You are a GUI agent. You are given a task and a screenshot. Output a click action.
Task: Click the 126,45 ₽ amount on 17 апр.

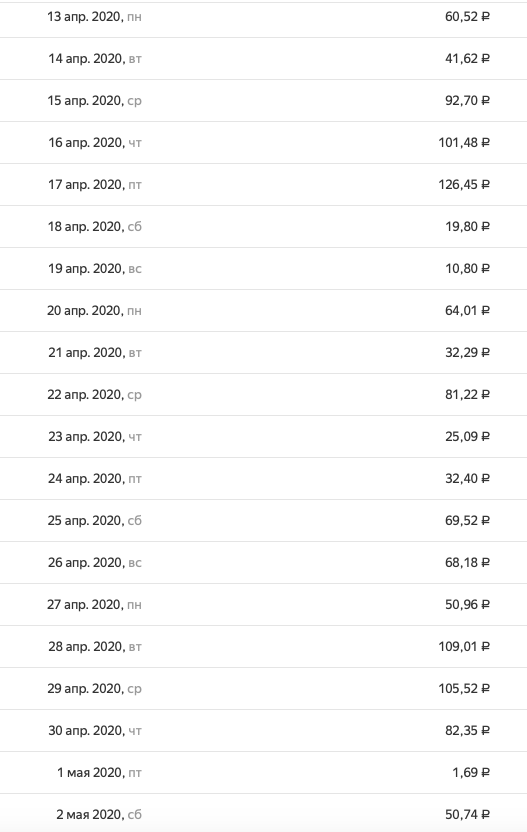(464, 184)
